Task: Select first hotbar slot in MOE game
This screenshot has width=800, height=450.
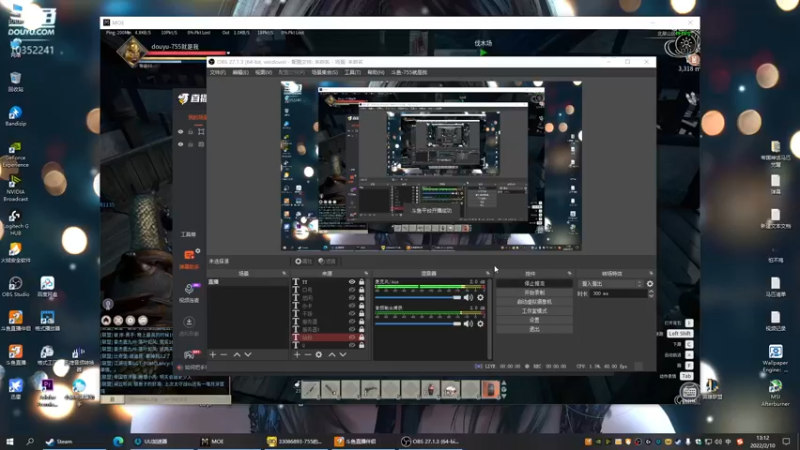Action: click(310, 390)
